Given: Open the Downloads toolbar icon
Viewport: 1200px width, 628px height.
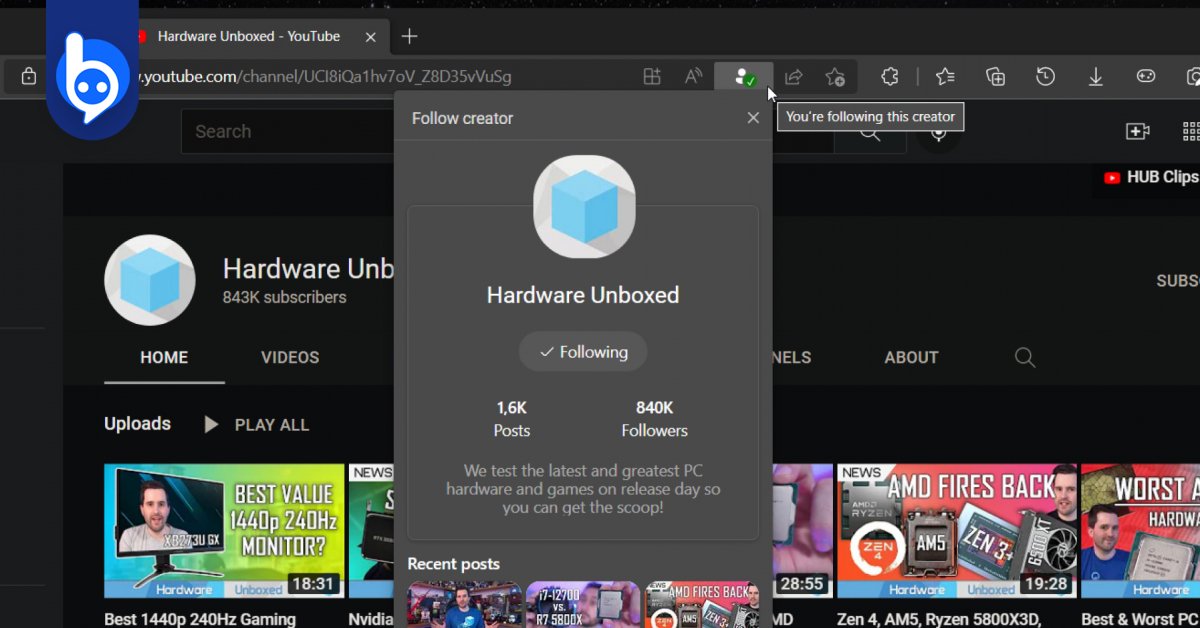Looking at the screenshot, I should click(x=1096, y=77).
